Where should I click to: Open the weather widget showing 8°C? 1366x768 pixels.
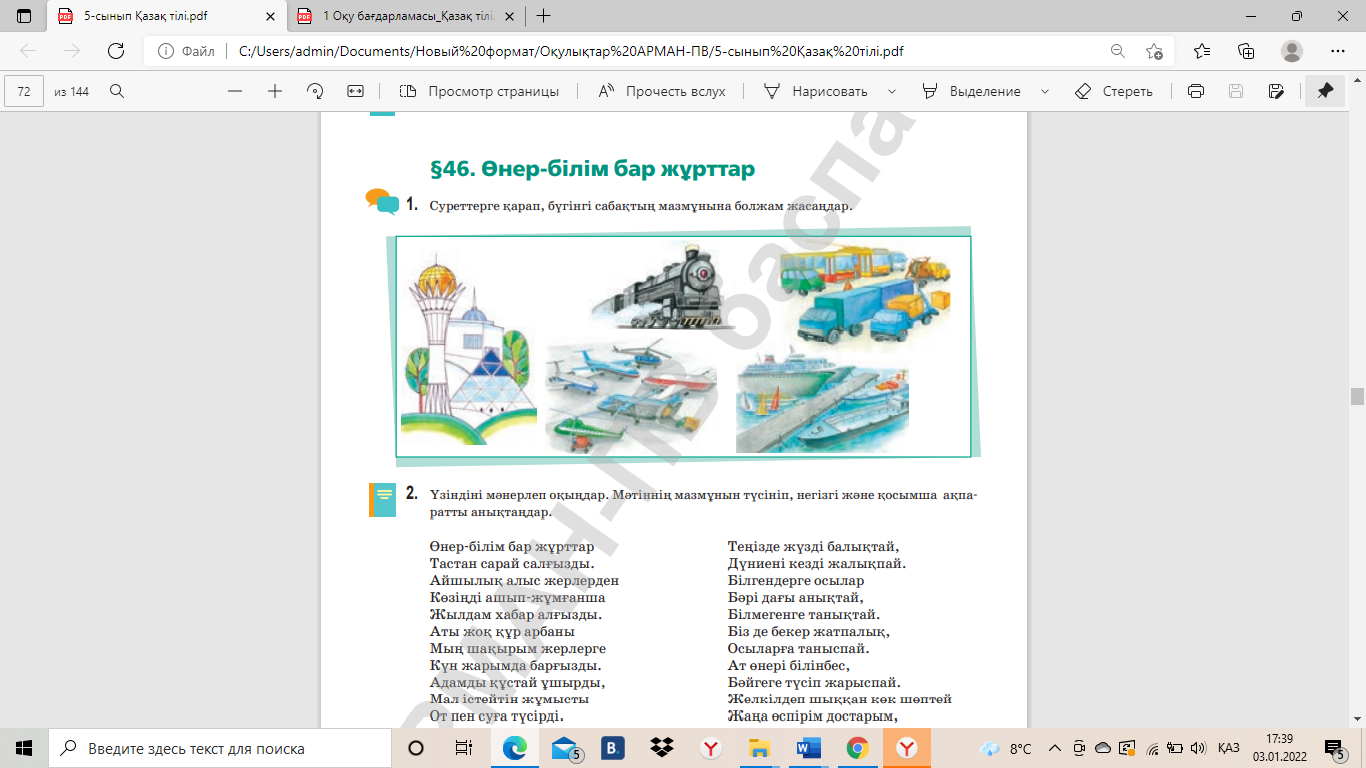[x=1006, y=748]
